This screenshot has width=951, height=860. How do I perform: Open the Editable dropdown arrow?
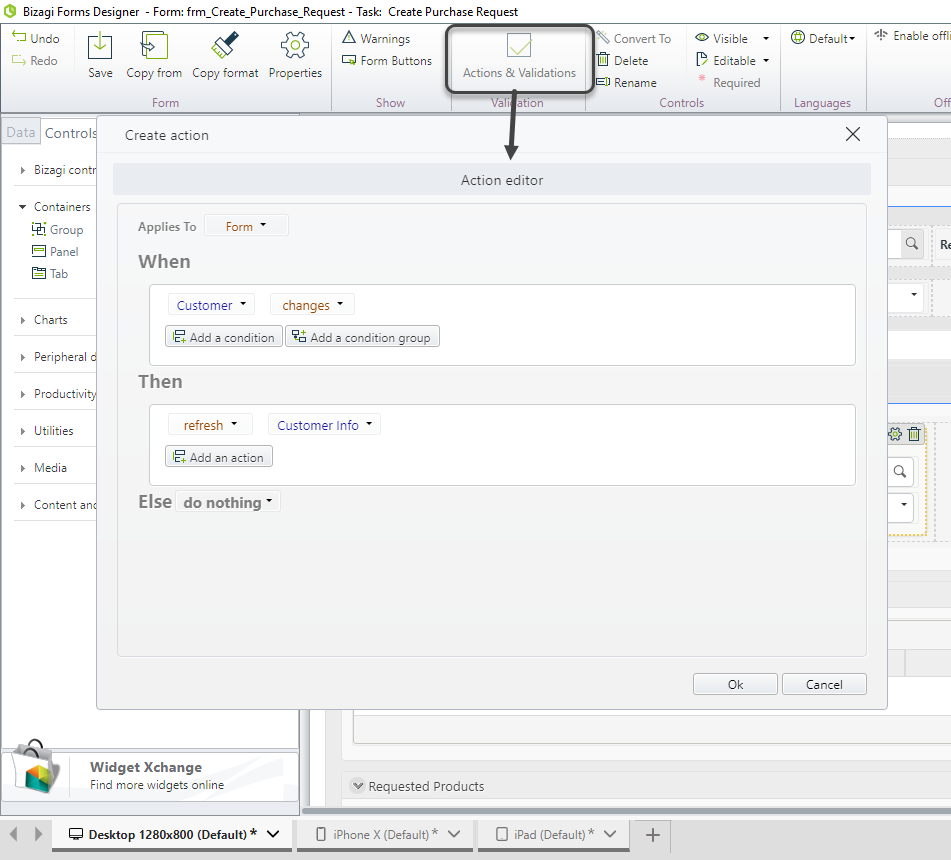coord(766,61)
